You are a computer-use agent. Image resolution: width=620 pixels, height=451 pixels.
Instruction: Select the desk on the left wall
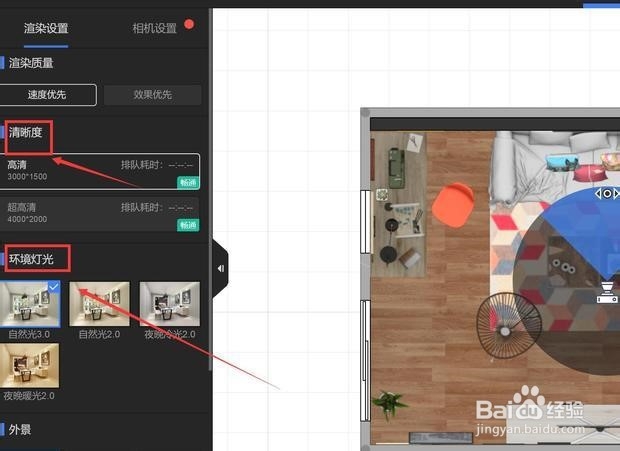tap(398, 204)
